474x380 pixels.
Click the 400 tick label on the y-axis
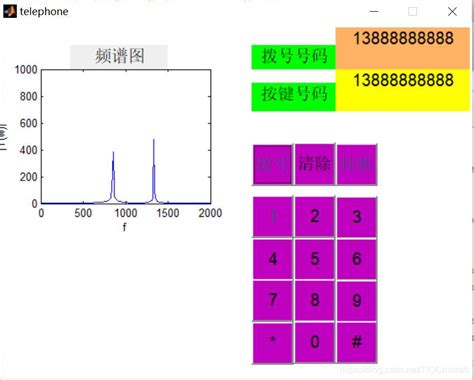[x=29, y=150]
